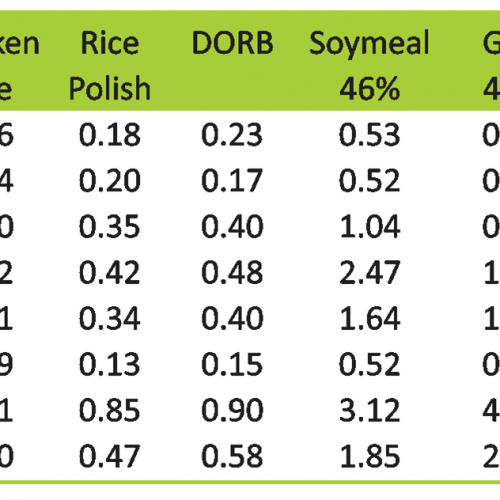Click the Rice Polish column header
The width and height of the screenshot is (500, 500).
click(x=110, y=66)
